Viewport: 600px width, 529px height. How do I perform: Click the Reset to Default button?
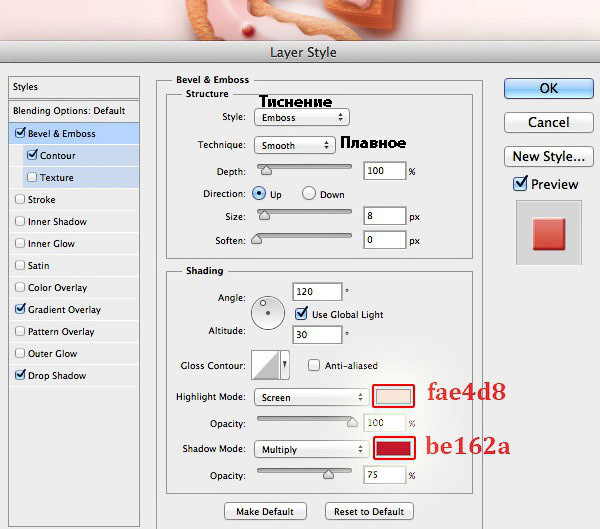[369, 511]
